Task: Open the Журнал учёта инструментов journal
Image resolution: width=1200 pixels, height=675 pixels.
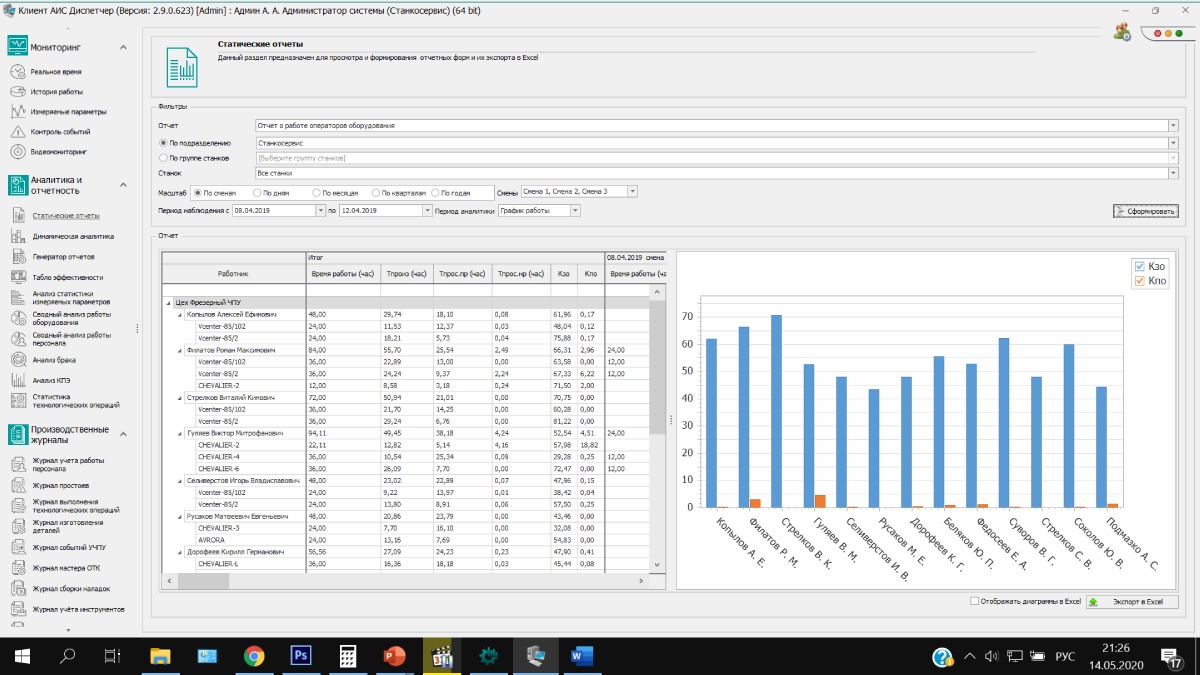Action: 78,609
